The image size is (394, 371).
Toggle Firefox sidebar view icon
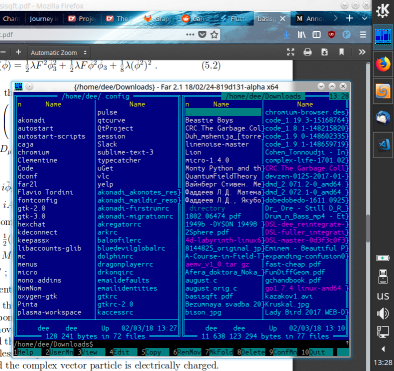pyautogui.click(x=316, y=34)
